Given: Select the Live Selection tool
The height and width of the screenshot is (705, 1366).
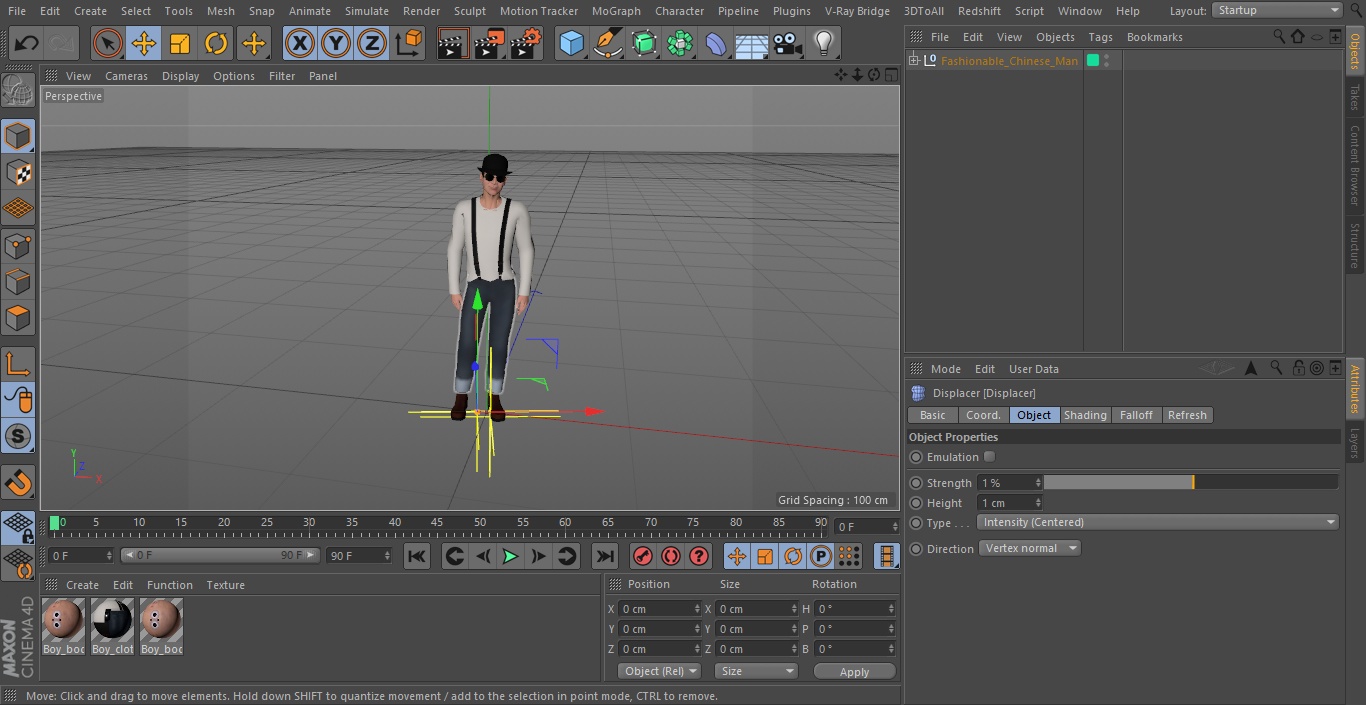Looking at the screenshot, I should (x=107, y=44).
